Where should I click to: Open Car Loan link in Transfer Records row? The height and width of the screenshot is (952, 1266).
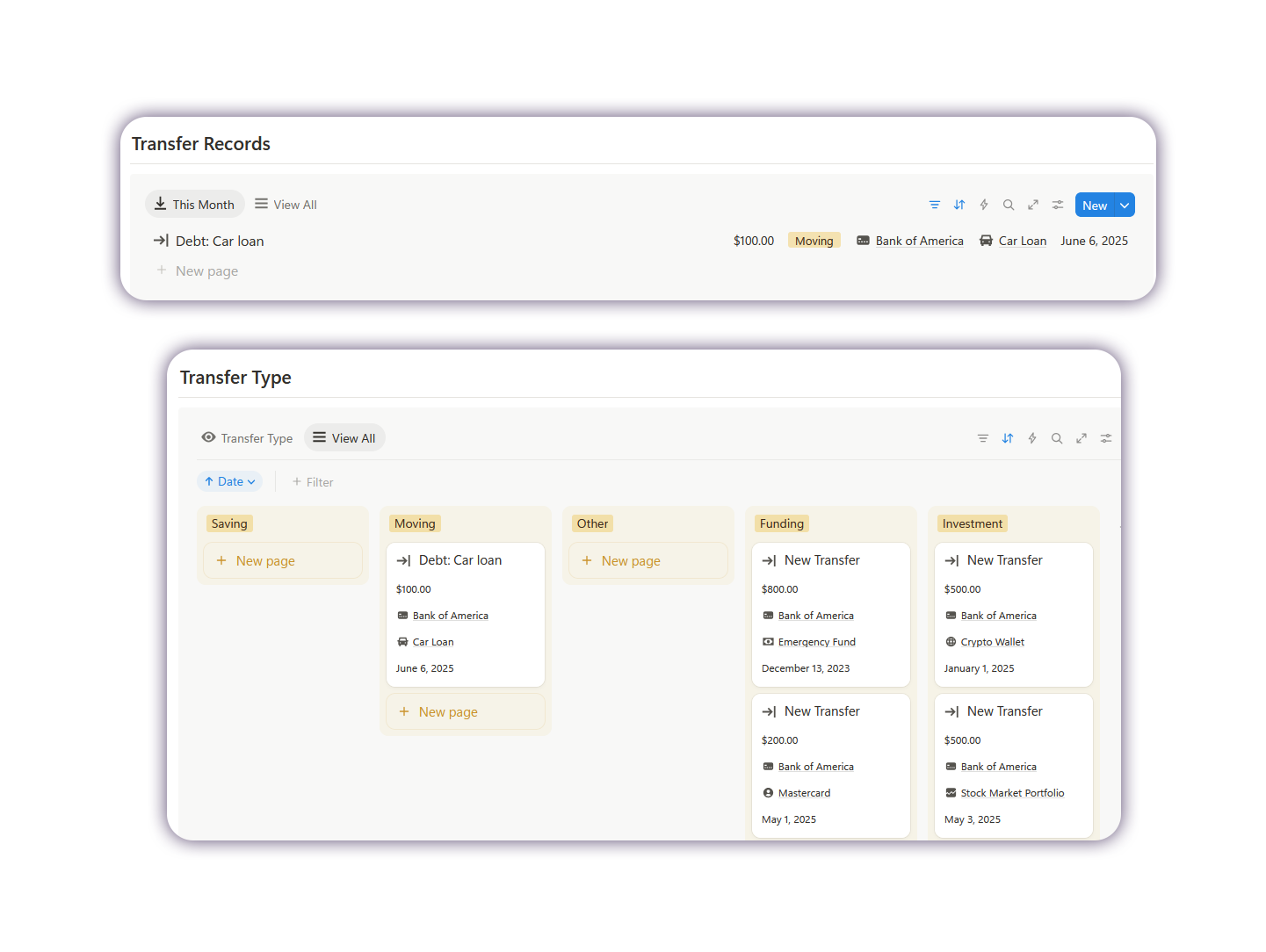[1022, 241]
